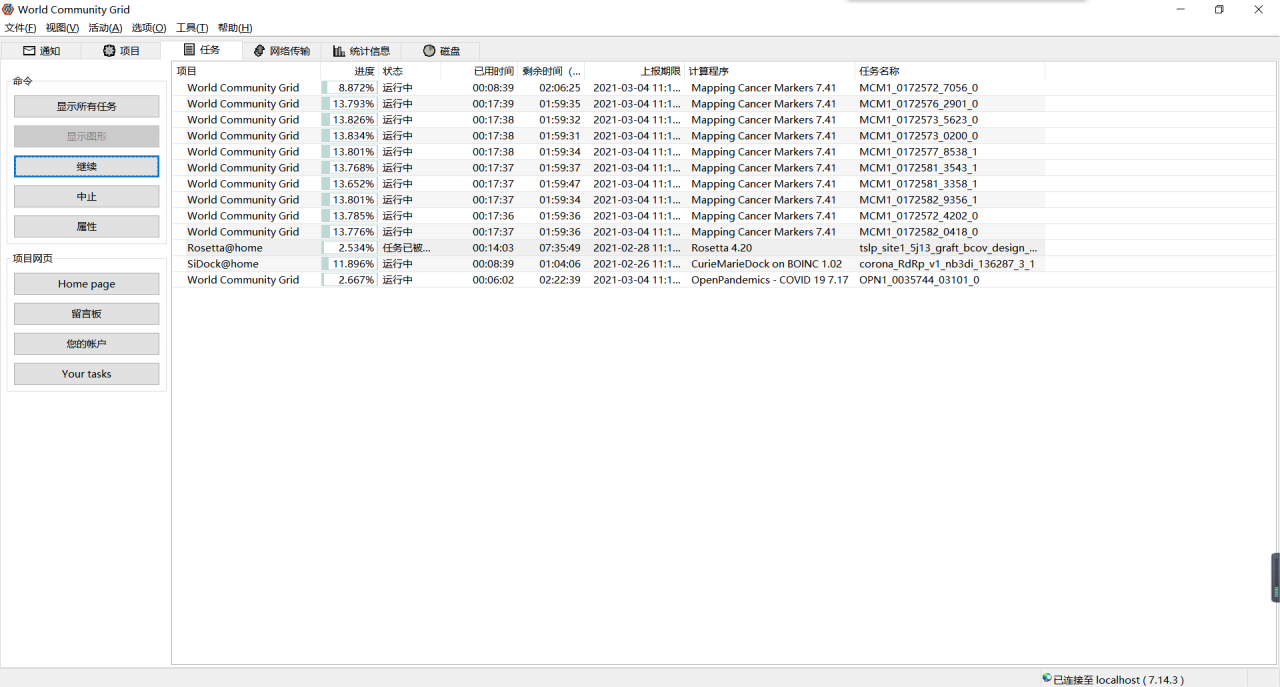This screenshot has height=687, width=1280.
Task: Open the Your tasks button
Action: pos(86,374)
